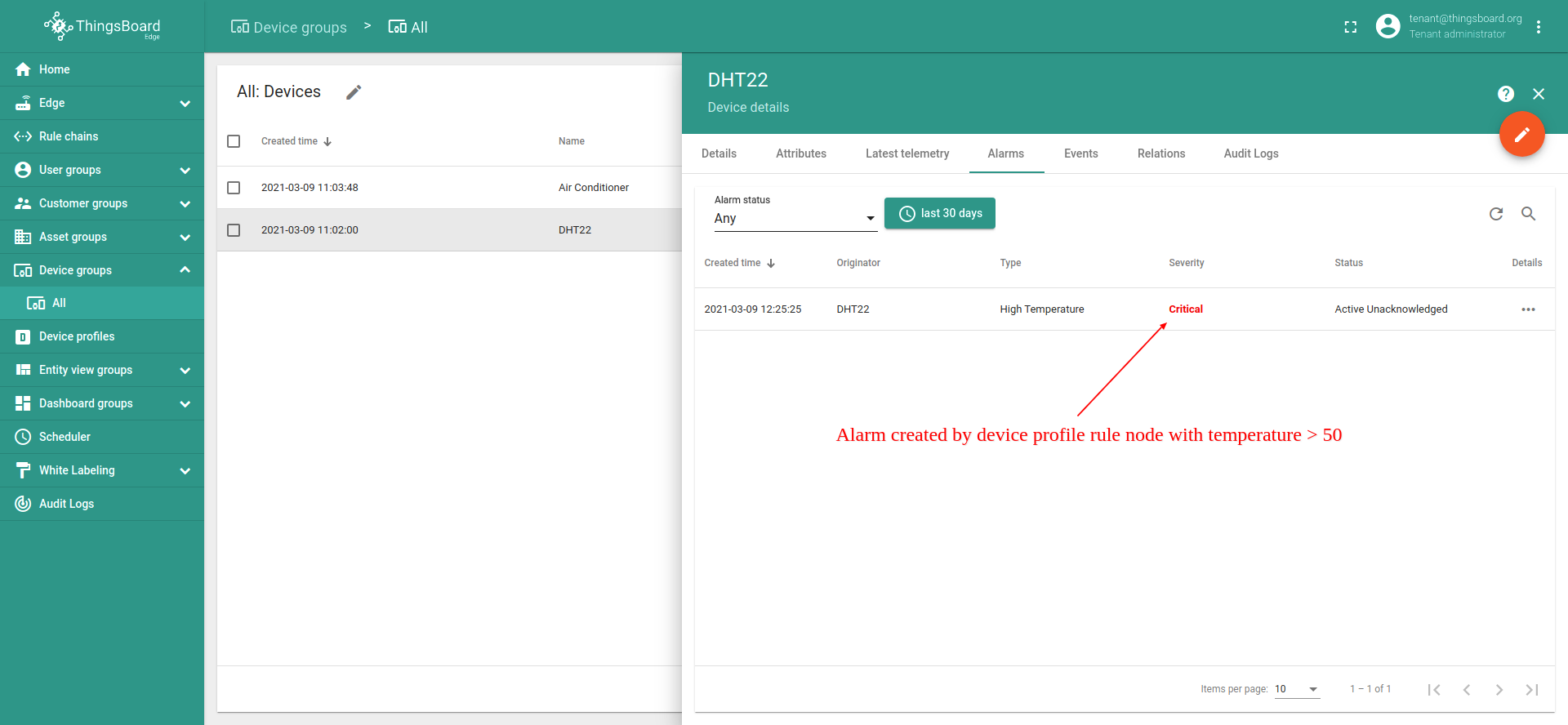Expand Dashboard groups chevron

pos(185,403)
